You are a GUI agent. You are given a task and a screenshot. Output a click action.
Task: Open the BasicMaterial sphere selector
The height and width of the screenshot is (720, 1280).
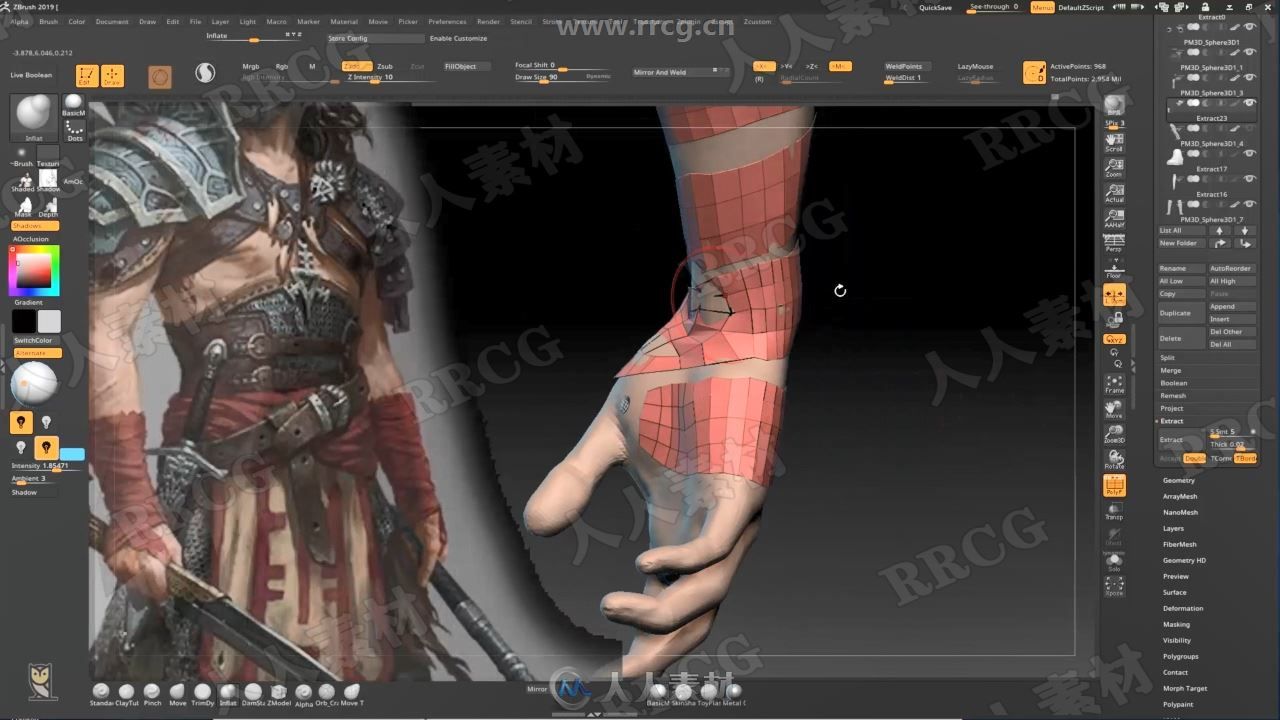click(x=74, y=106)
